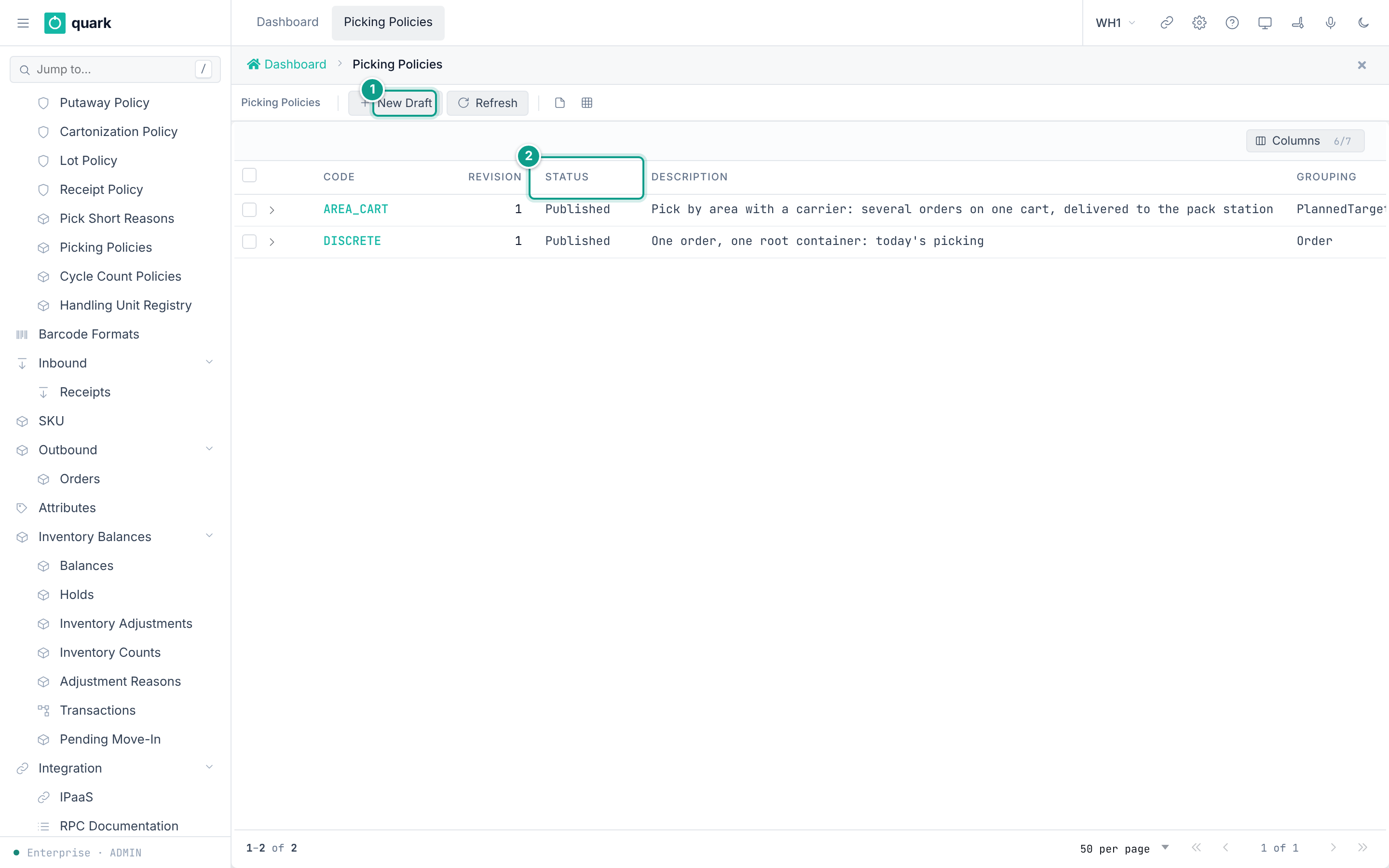
Task: Go to the first page arrow
Action: point(1196,848)
